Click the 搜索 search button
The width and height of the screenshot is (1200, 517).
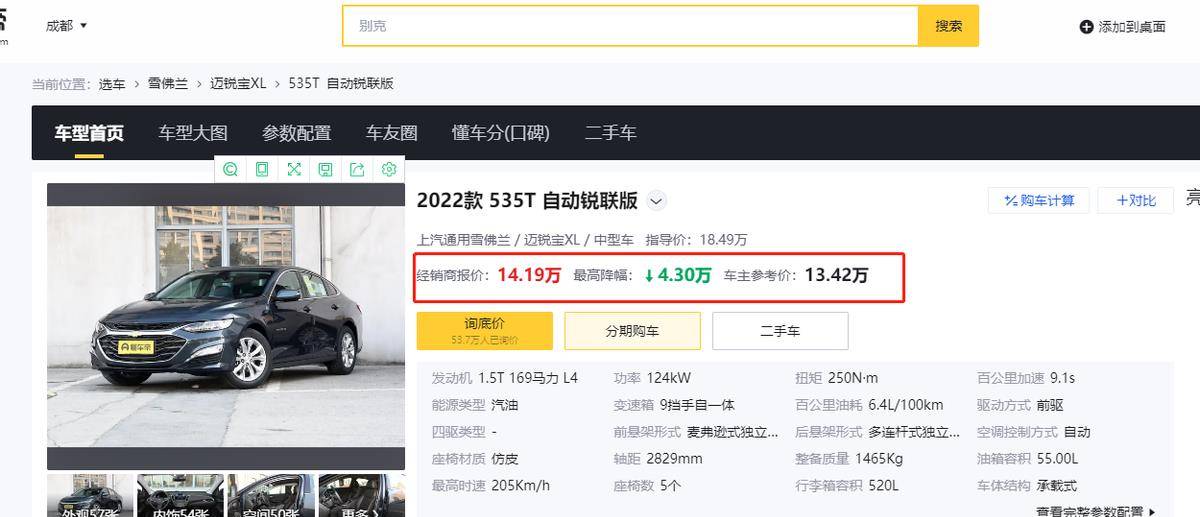coord(948,26)
